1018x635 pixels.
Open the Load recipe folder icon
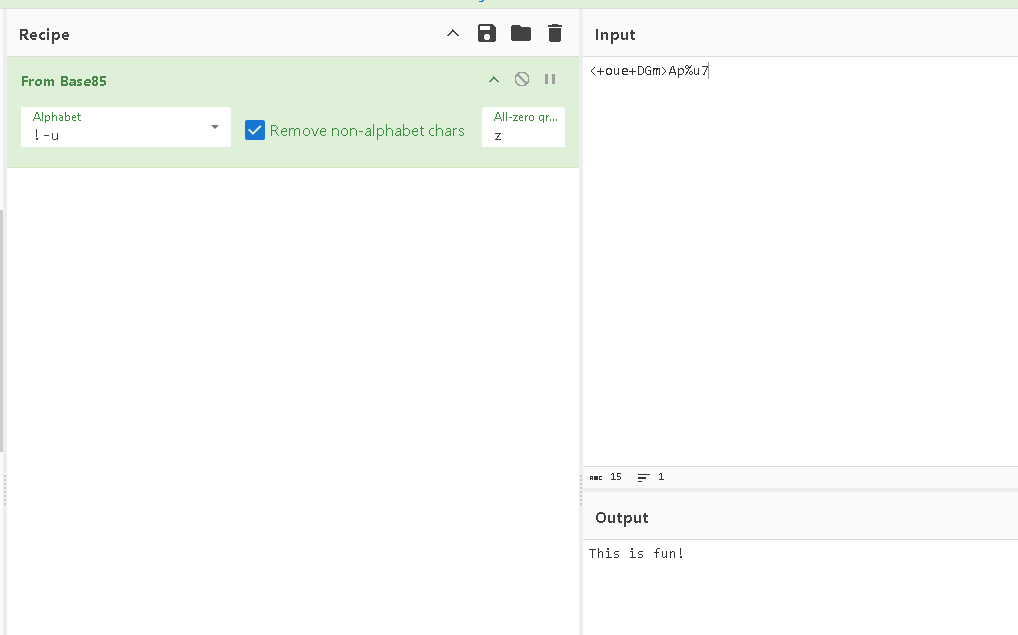pyautogui.click(x=521, y=34)
